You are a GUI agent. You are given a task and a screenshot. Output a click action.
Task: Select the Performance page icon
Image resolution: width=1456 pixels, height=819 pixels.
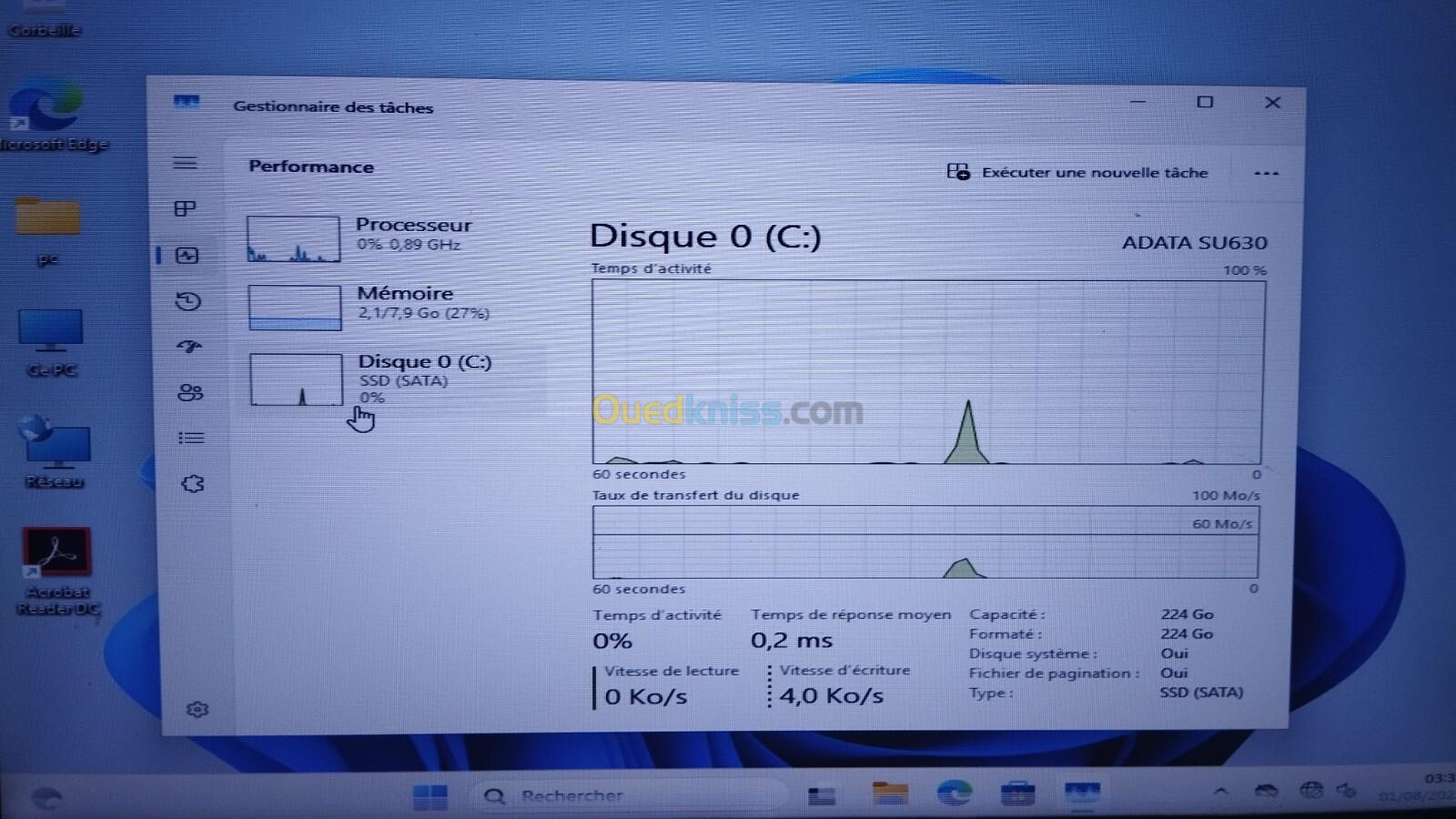187,256
